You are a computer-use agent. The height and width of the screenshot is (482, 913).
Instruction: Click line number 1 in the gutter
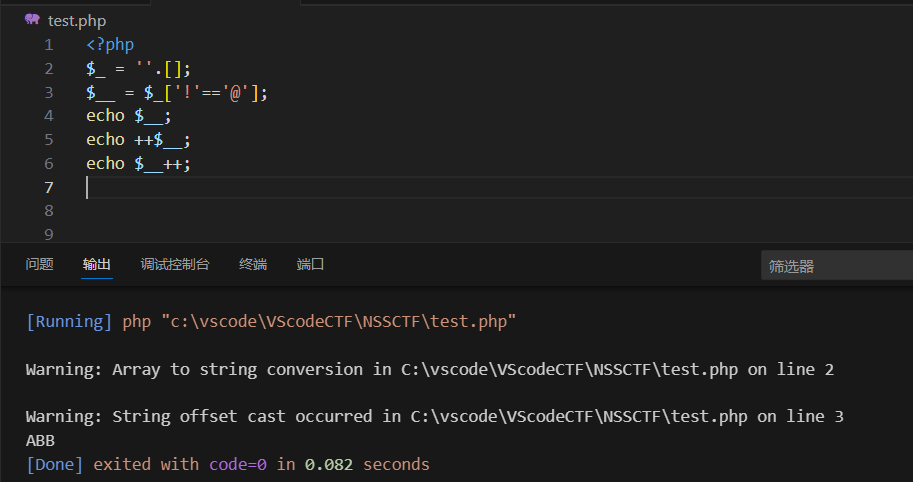(49, 45)
